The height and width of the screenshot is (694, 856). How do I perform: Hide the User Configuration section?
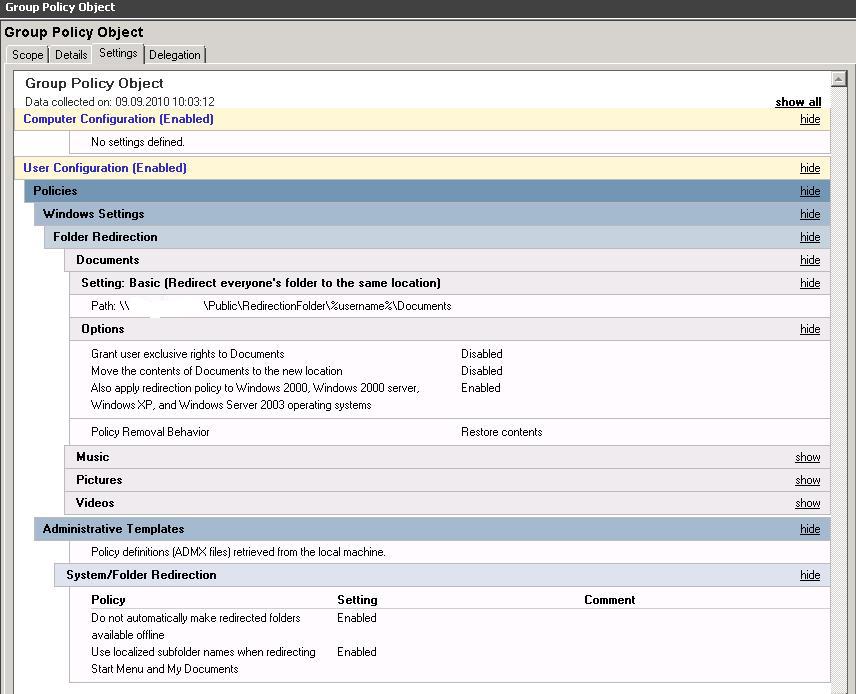tap(810, 168)
